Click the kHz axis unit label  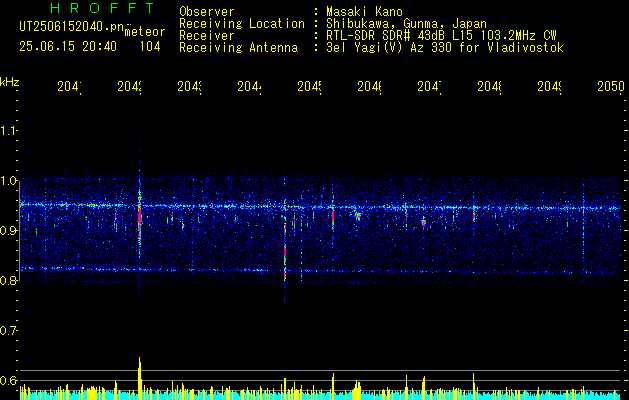pyautogui.click(x=9, y=82)
